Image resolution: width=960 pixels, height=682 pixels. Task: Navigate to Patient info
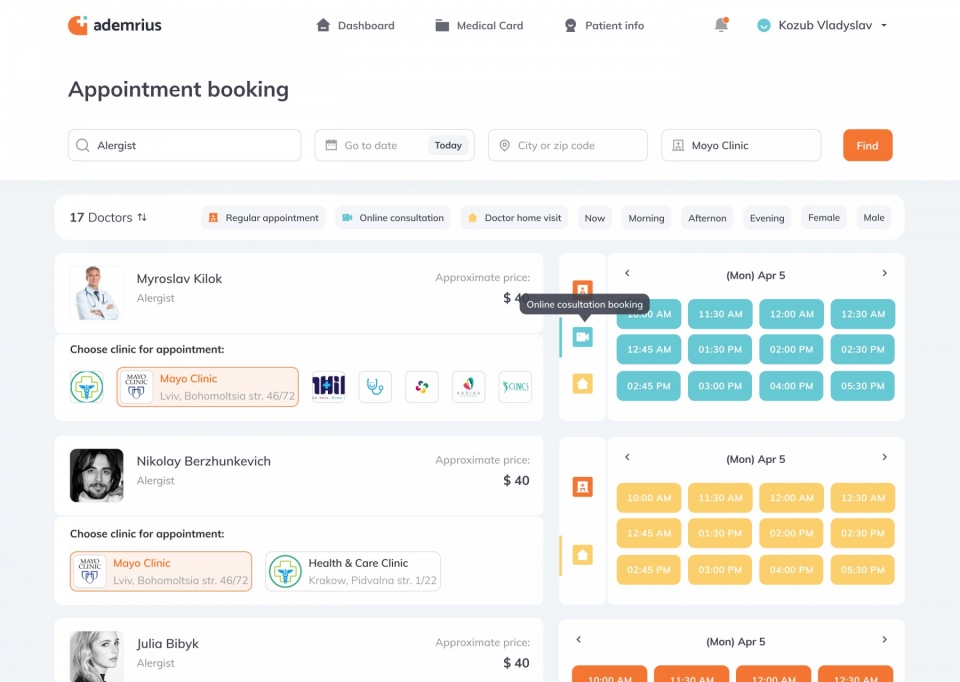(604, 25)
